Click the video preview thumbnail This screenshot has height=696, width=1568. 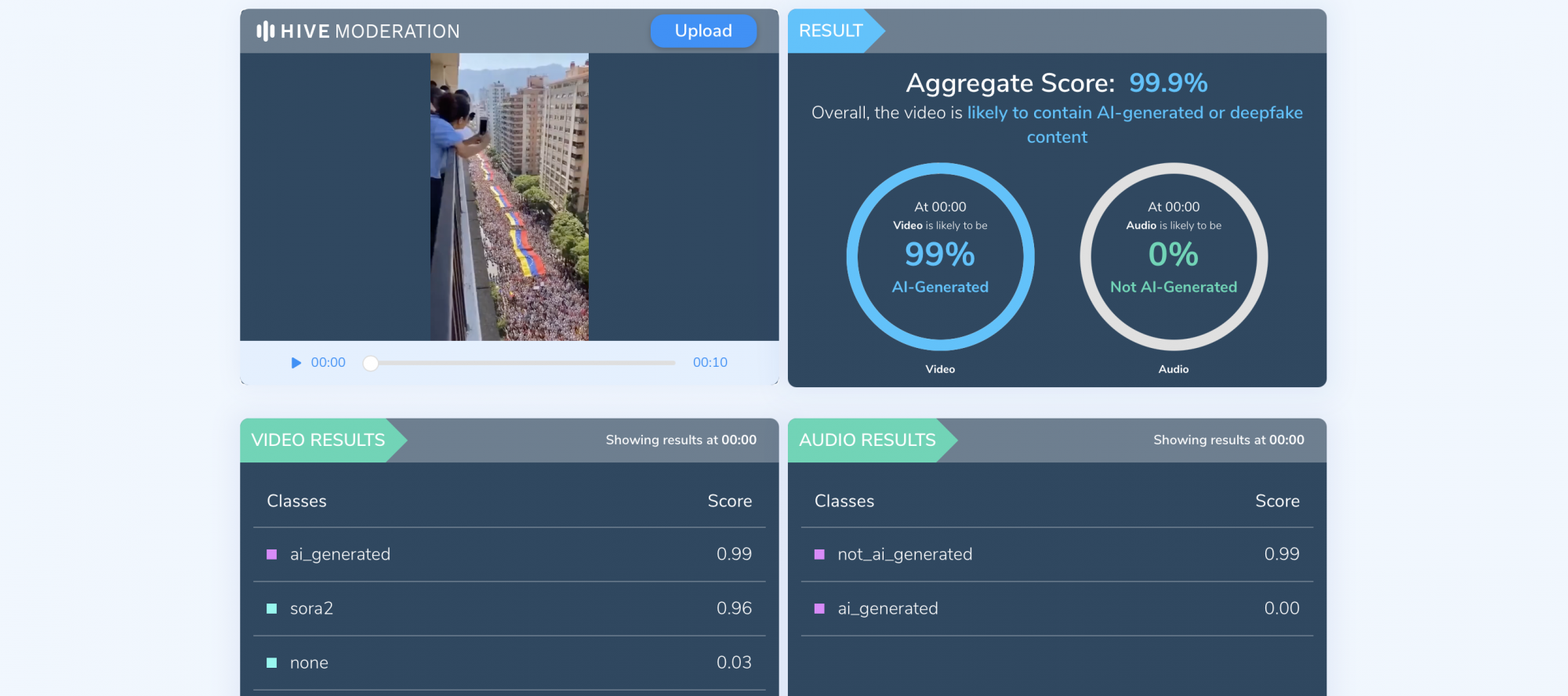click(510, 197)
